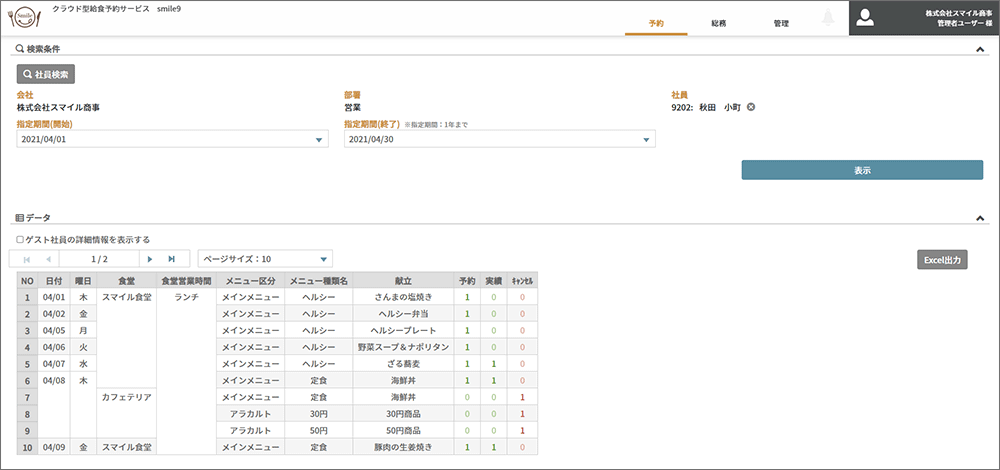Click the 献立 column header
This screenshot has height=470, width=1000.
403,281
